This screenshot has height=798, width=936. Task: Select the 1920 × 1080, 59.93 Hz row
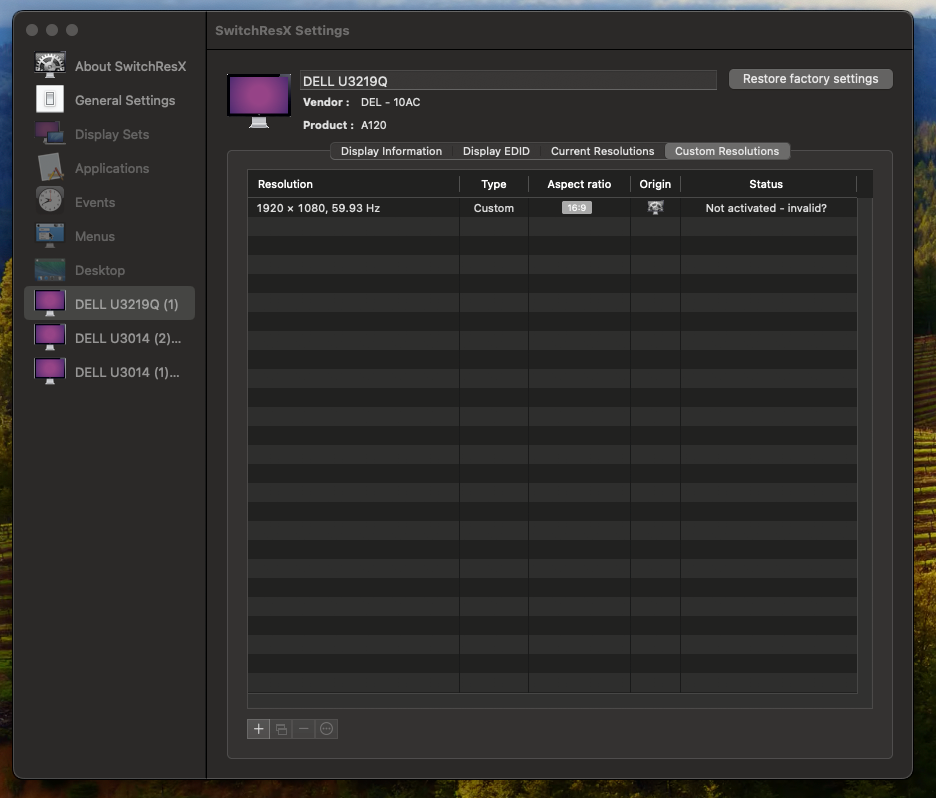coord(552,208)
